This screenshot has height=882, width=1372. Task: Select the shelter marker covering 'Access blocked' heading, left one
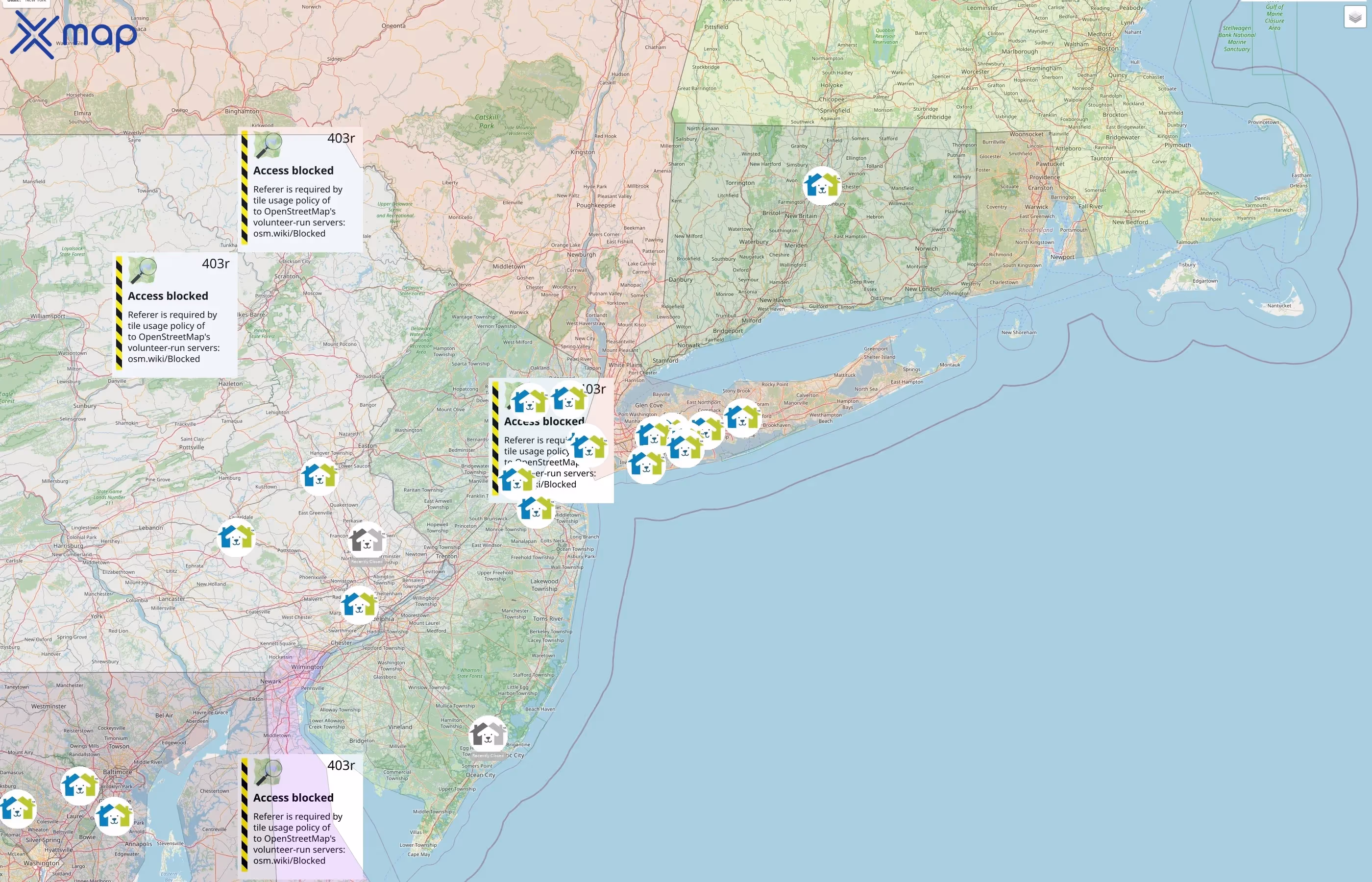[529, 401]
